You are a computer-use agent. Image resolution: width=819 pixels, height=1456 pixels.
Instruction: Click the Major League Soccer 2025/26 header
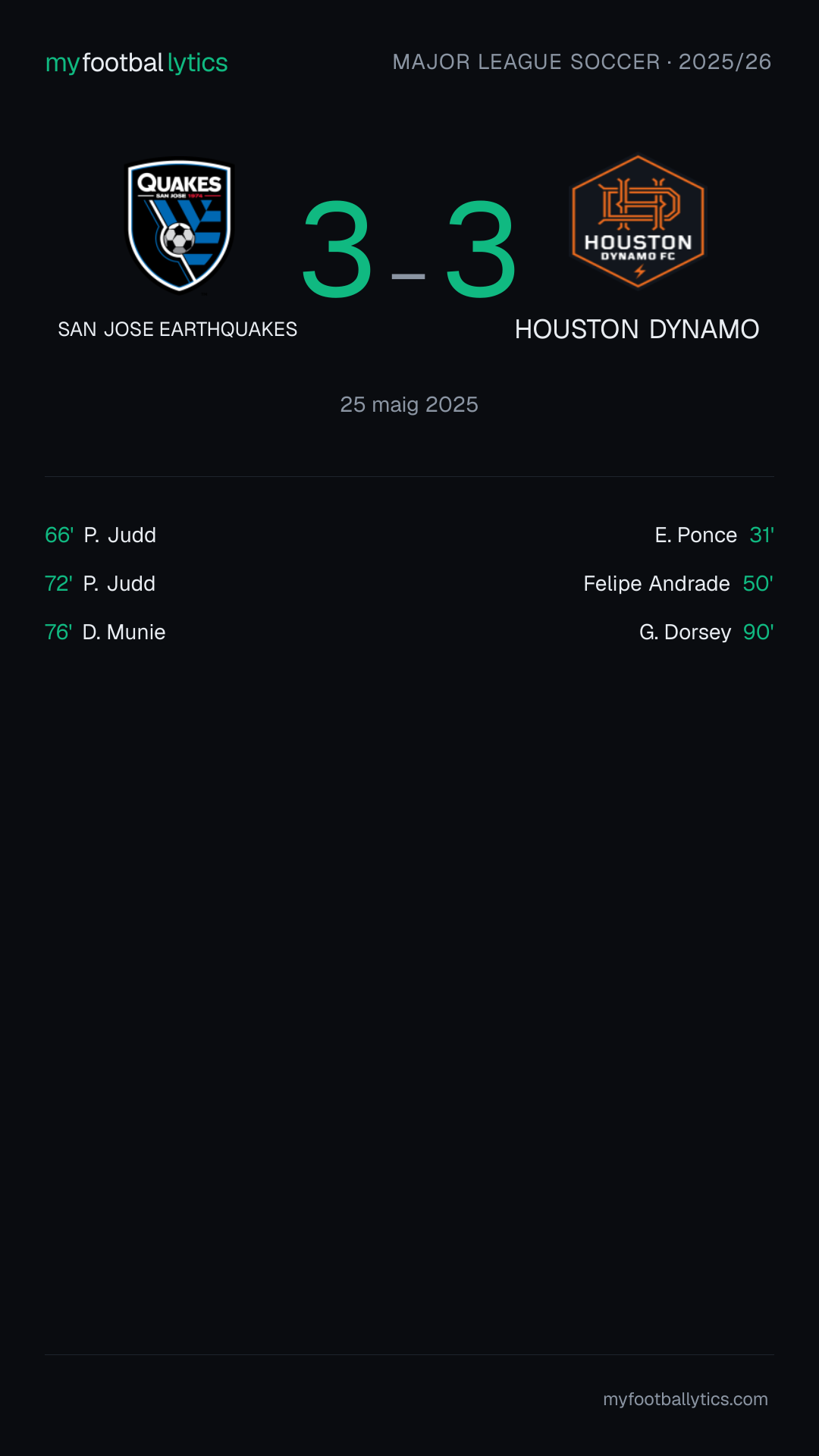click(582, 62)
